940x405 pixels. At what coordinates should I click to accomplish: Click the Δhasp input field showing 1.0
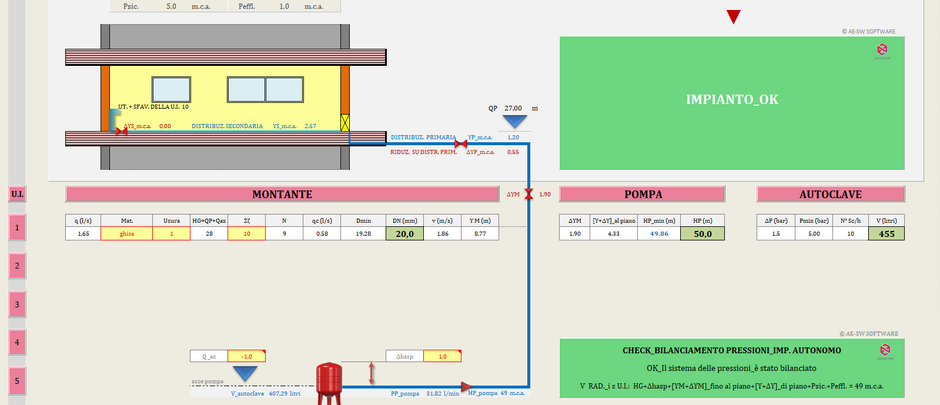pyautogui.click(x=441, y=356)
